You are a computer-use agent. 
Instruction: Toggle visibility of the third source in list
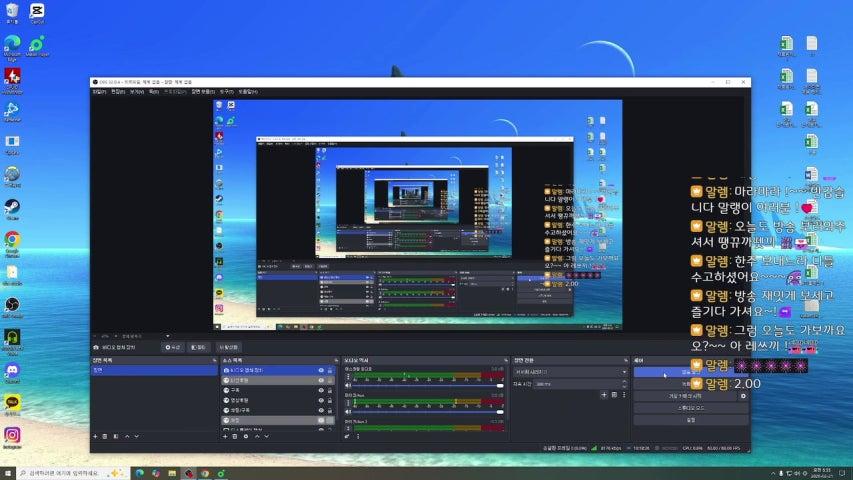(x=321, y=390)
